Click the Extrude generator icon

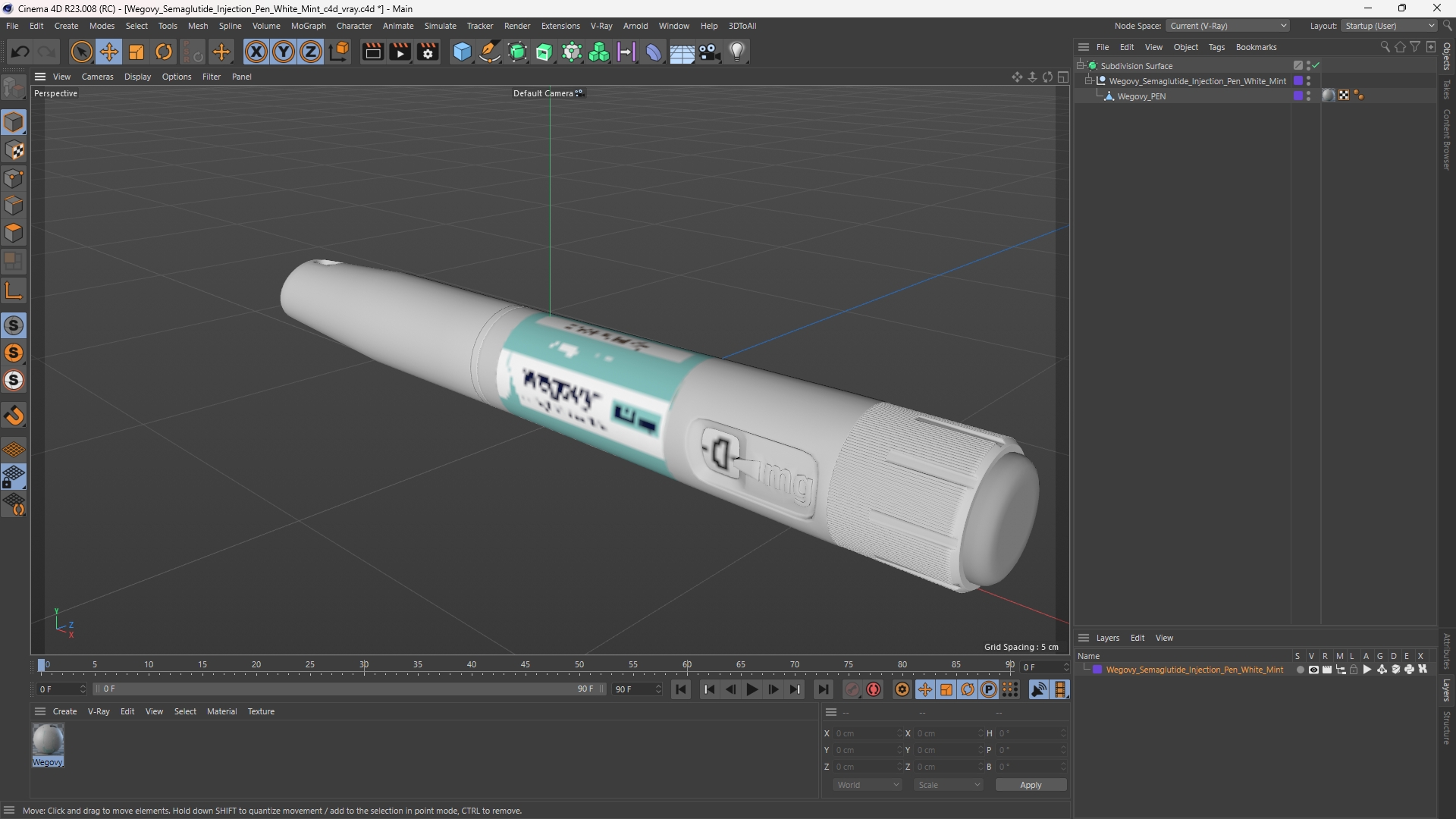point(544,52)
